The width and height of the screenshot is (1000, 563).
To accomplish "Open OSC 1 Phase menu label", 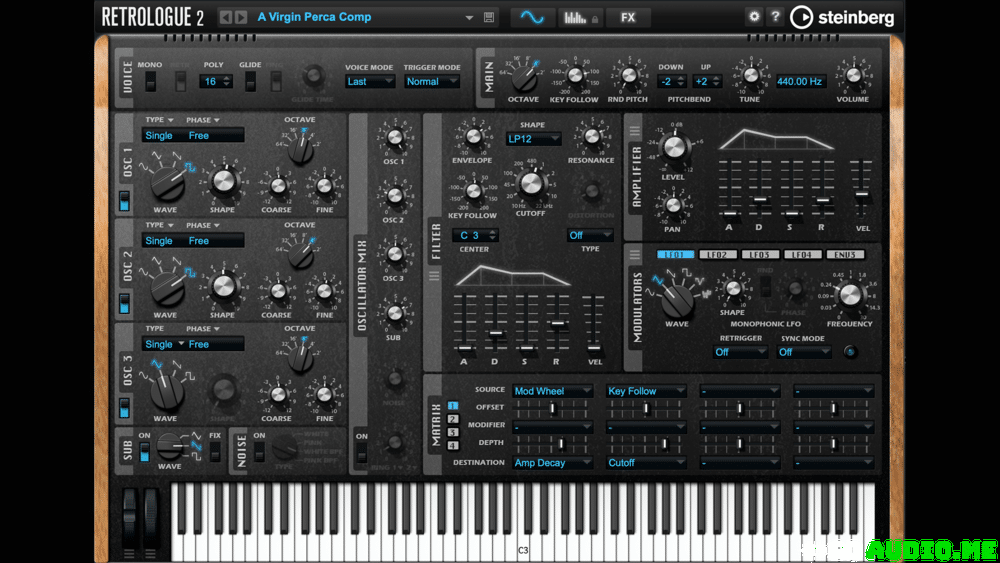I will 203,120.
